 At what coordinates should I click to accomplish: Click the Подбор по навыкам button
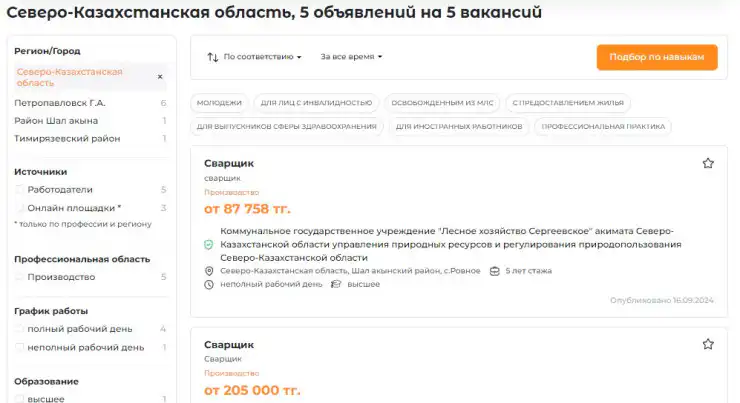(x=657, y=57)
